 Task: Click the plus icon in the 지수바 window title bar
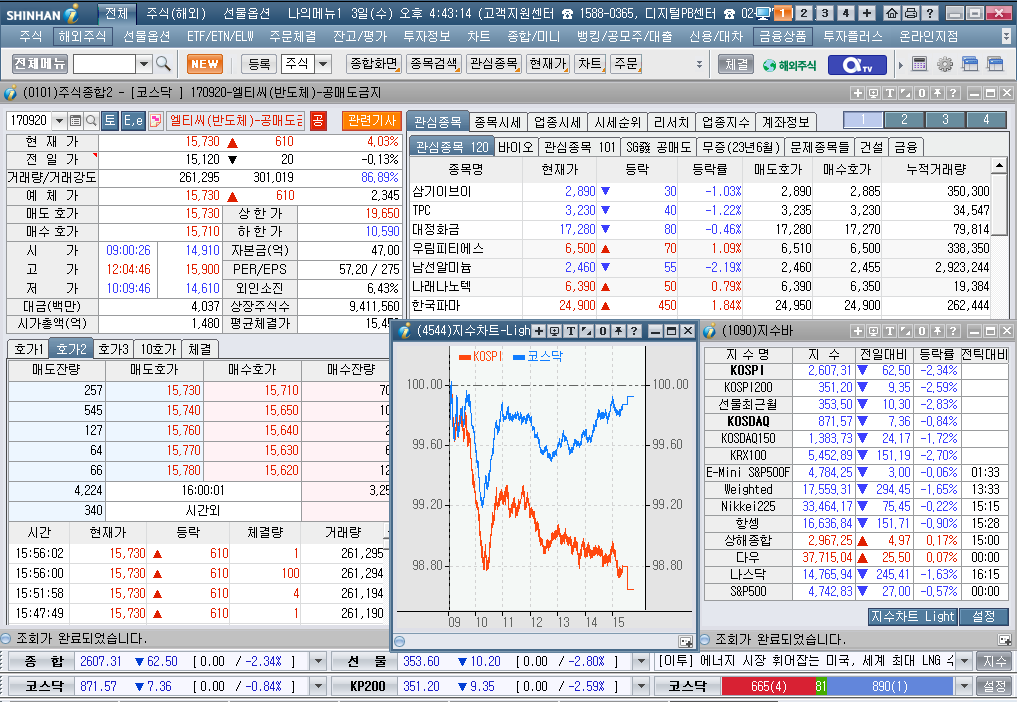tap(857, 331)
